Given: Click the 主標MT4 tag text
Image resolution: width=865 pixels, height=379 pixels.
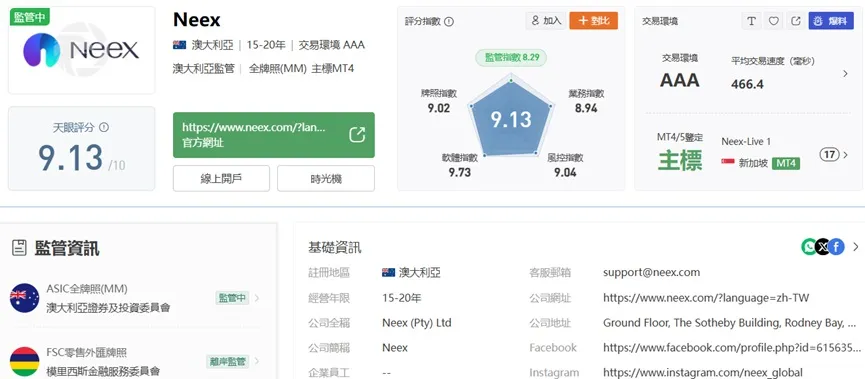Looking at the screenshot, I should pos(333,69).
